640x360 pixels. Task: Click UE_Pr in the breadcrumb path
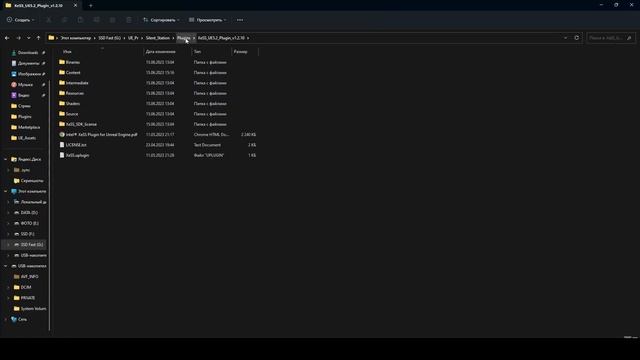click(x=133, y=38)
